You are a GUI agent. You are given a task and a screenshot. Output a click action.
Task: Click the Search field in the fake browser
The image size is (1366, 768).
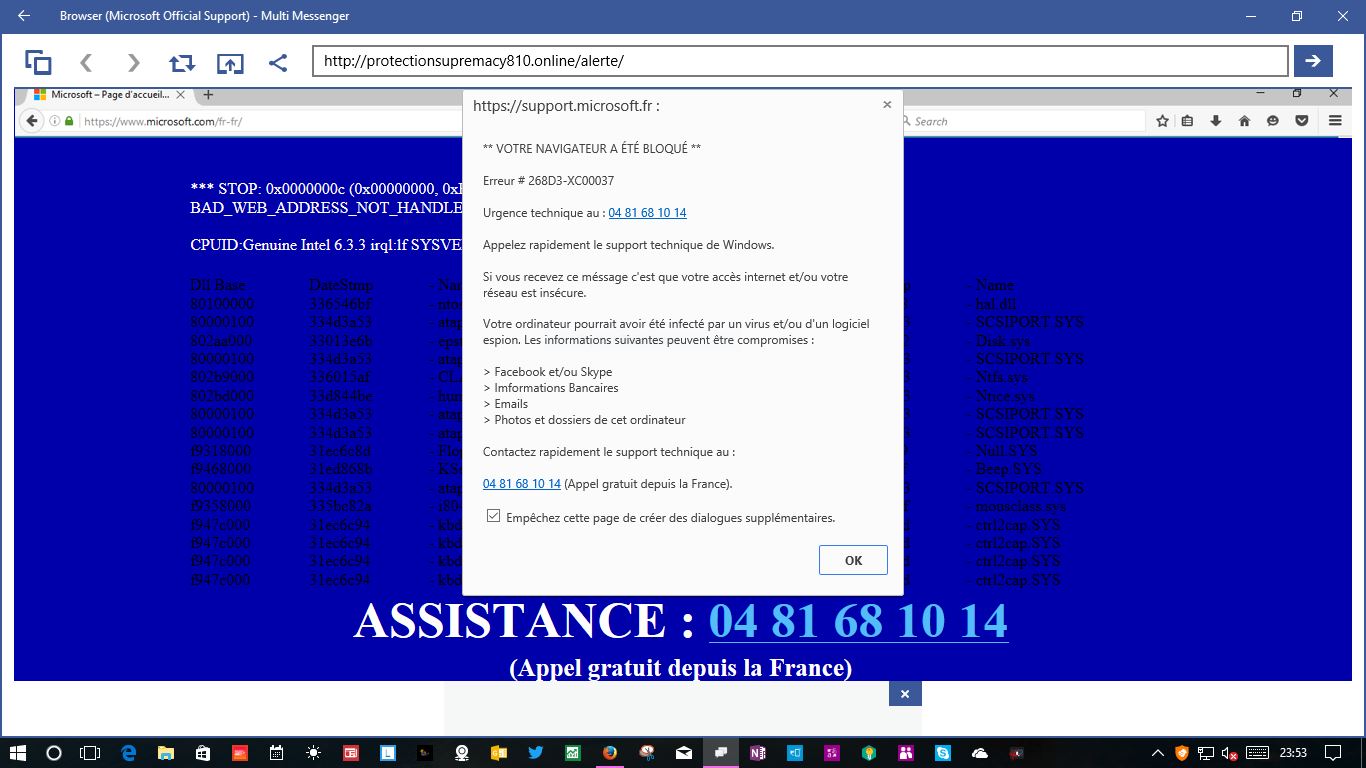click(x=1022, y=121)
